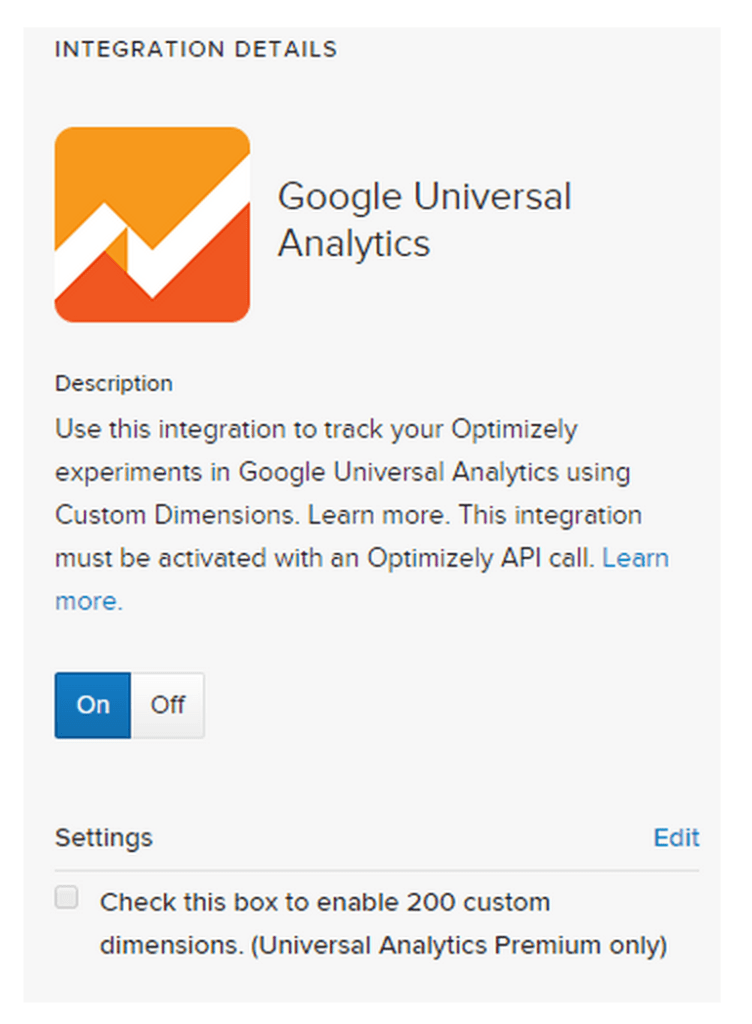Click the currently active On button
Viewport: 752px width, 1024px height.
tap(92, 705)
